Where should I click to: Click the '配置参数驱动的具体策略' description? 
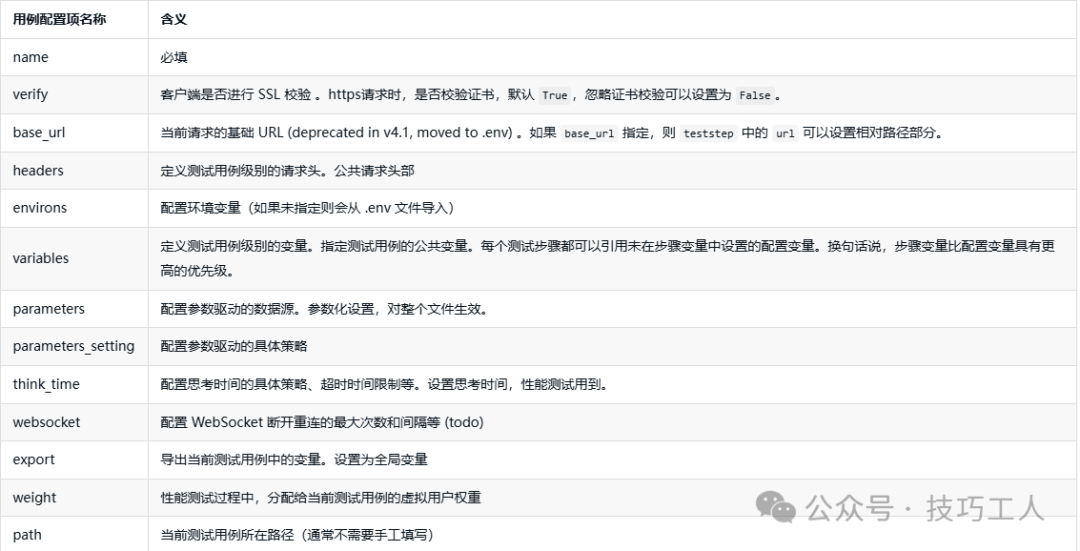coord(233,346)
